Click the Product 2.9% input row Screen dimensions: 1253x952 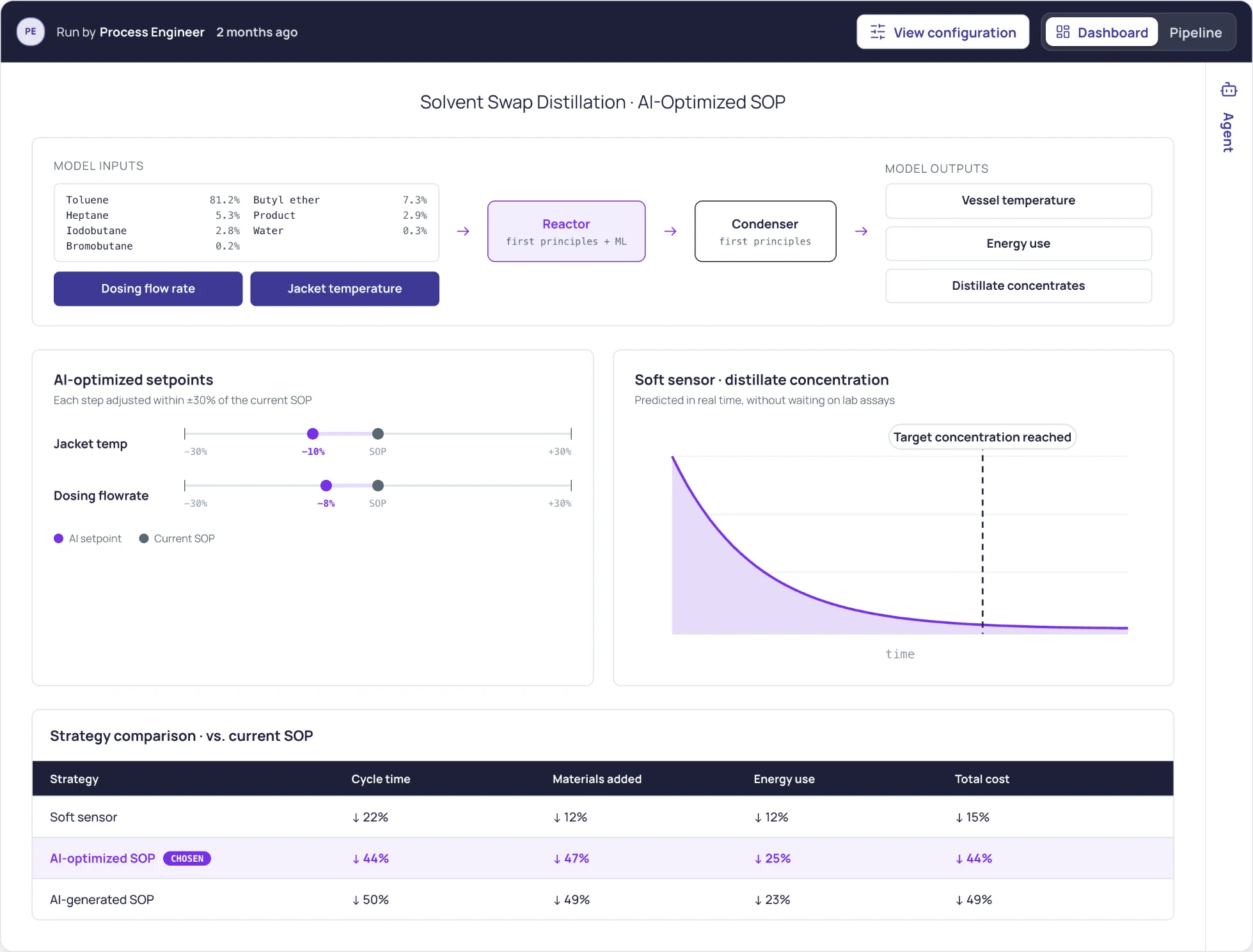click(340, 216)
